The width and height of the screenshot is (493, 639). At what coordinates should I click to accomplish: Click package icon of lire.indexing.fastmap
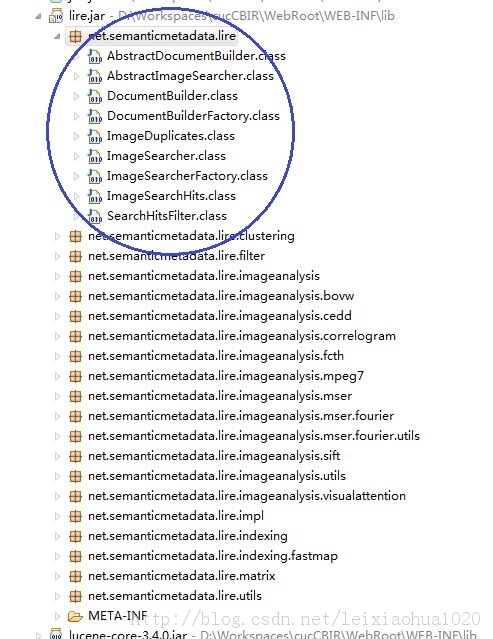click(75, 555)
